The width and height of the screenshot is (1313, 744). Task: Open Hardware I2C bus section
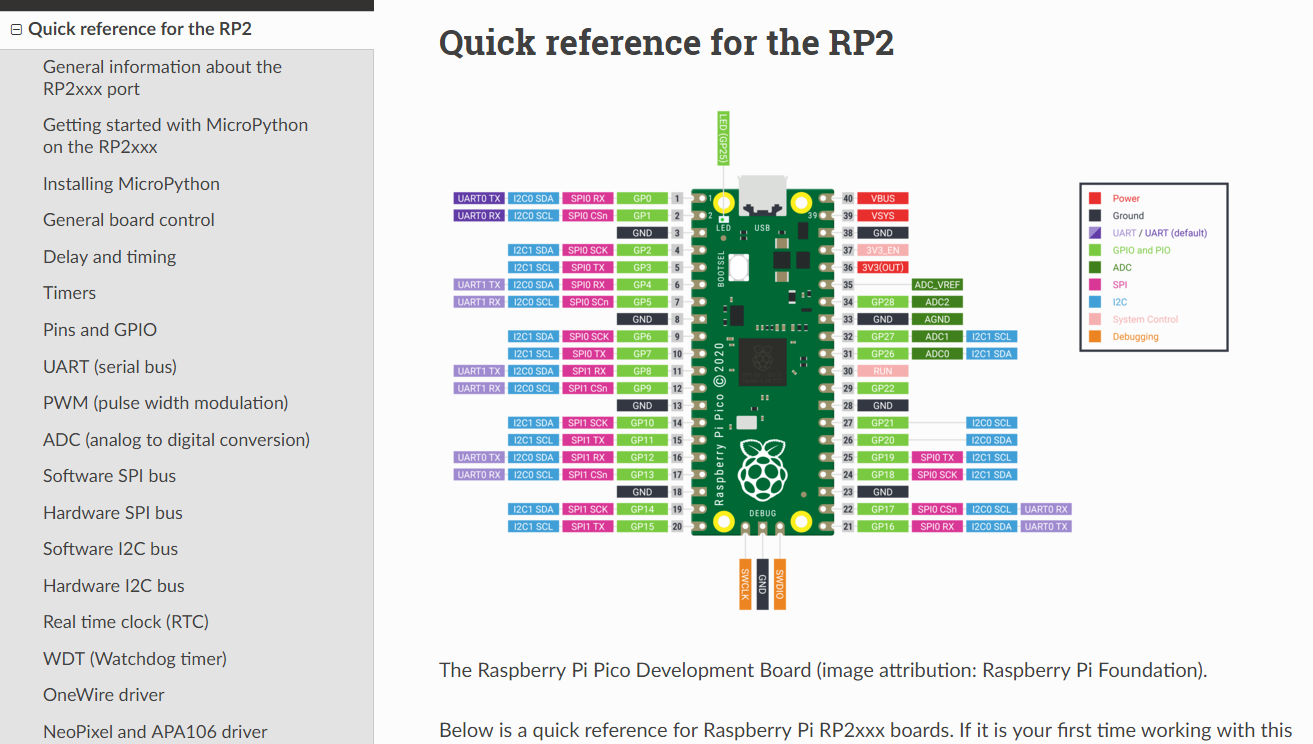(x=114, y=586)
